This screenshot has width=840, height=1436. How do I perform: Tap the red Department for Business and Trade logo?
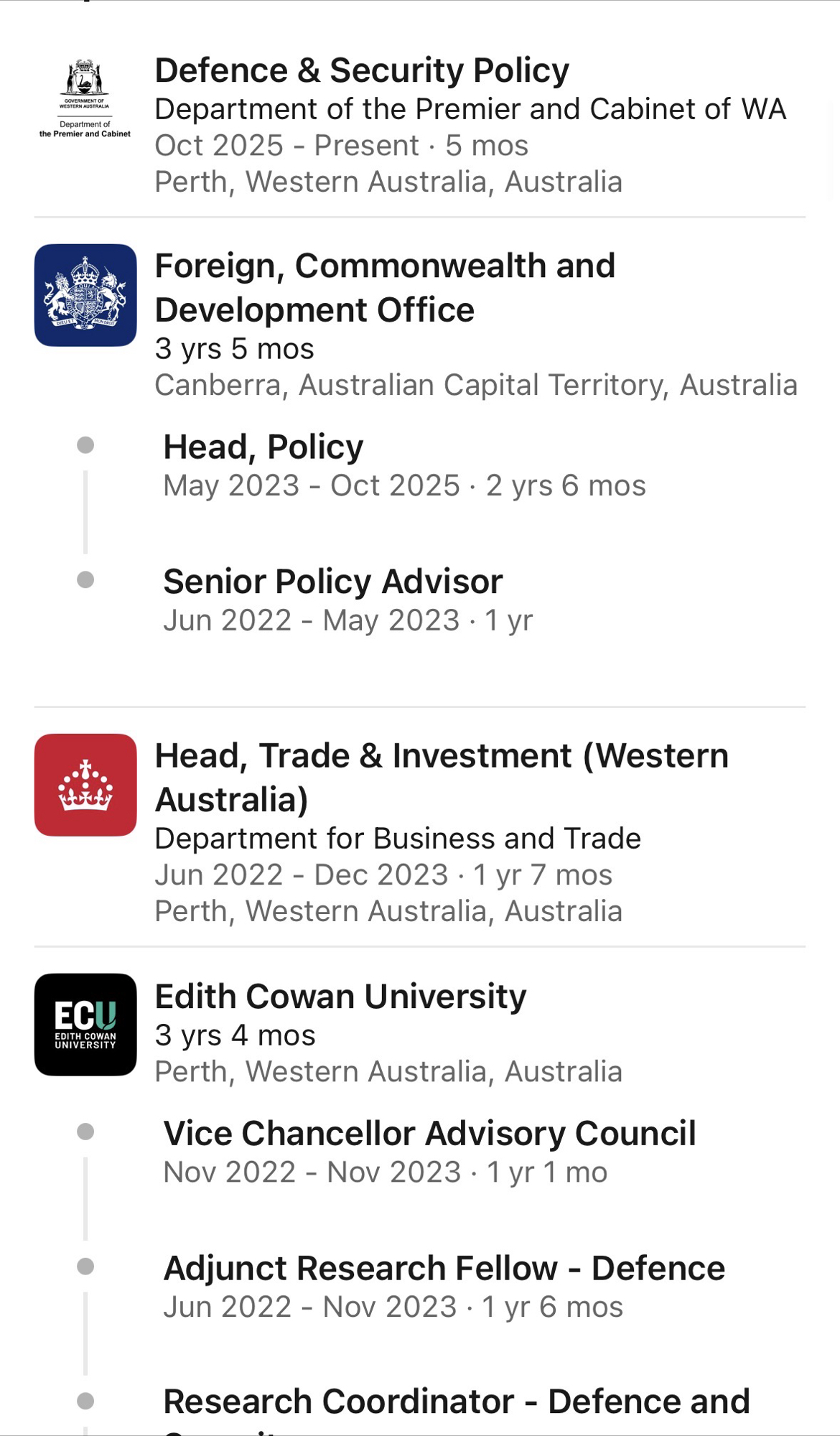[x=85, y=785]
